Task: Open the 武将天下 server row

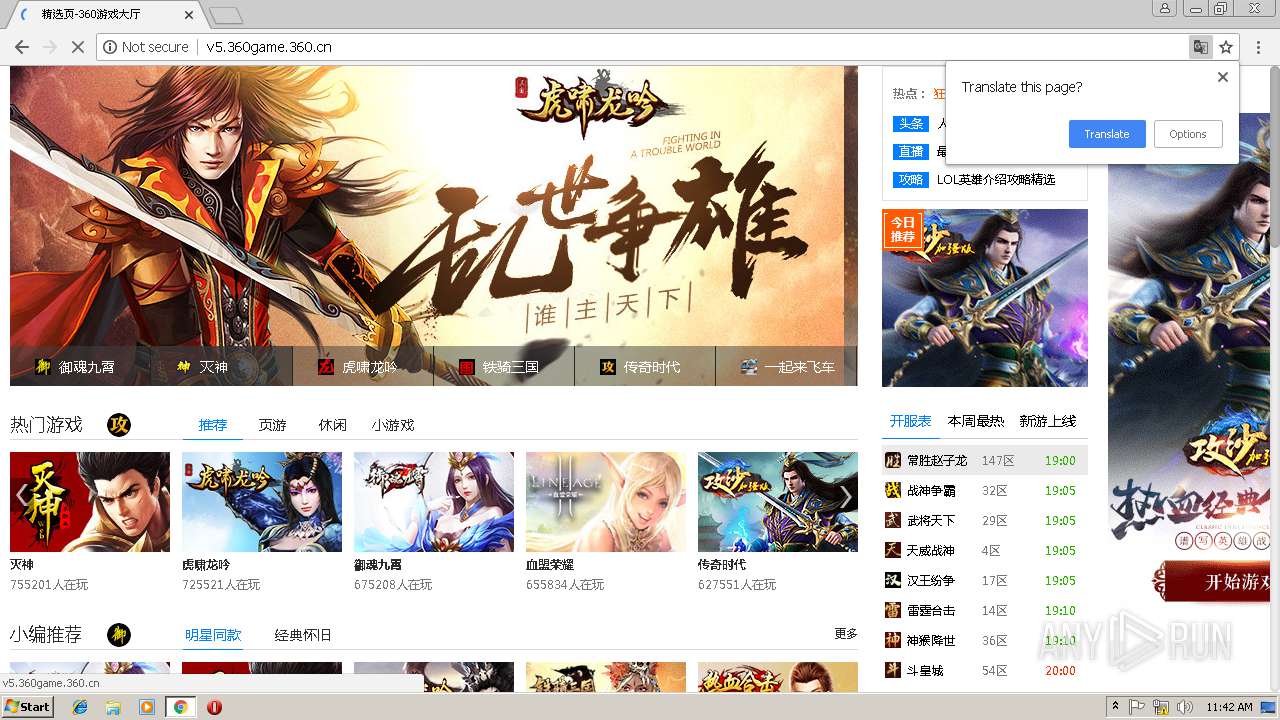Action: (x=985, y=520)
